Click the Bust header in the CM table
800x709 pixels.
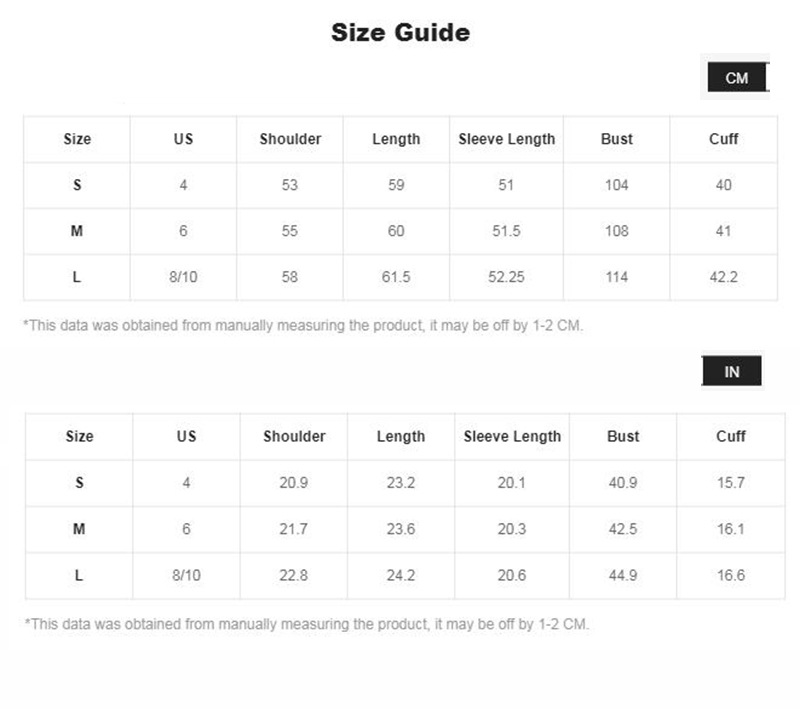tap(617, 139)
